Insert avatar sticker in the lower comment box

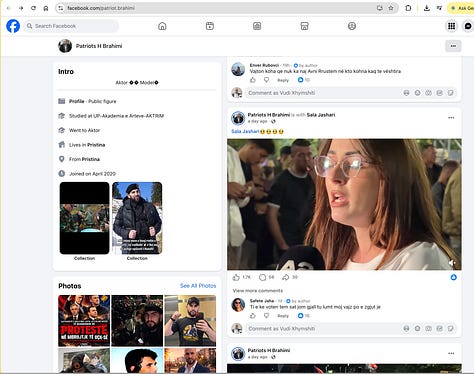pyautogui.click(x=406, y=329)
